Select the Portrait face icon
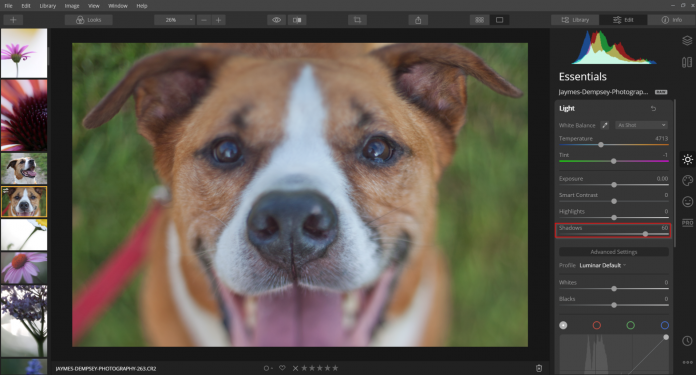The image size is (696, 375). [x=687, y=202]
